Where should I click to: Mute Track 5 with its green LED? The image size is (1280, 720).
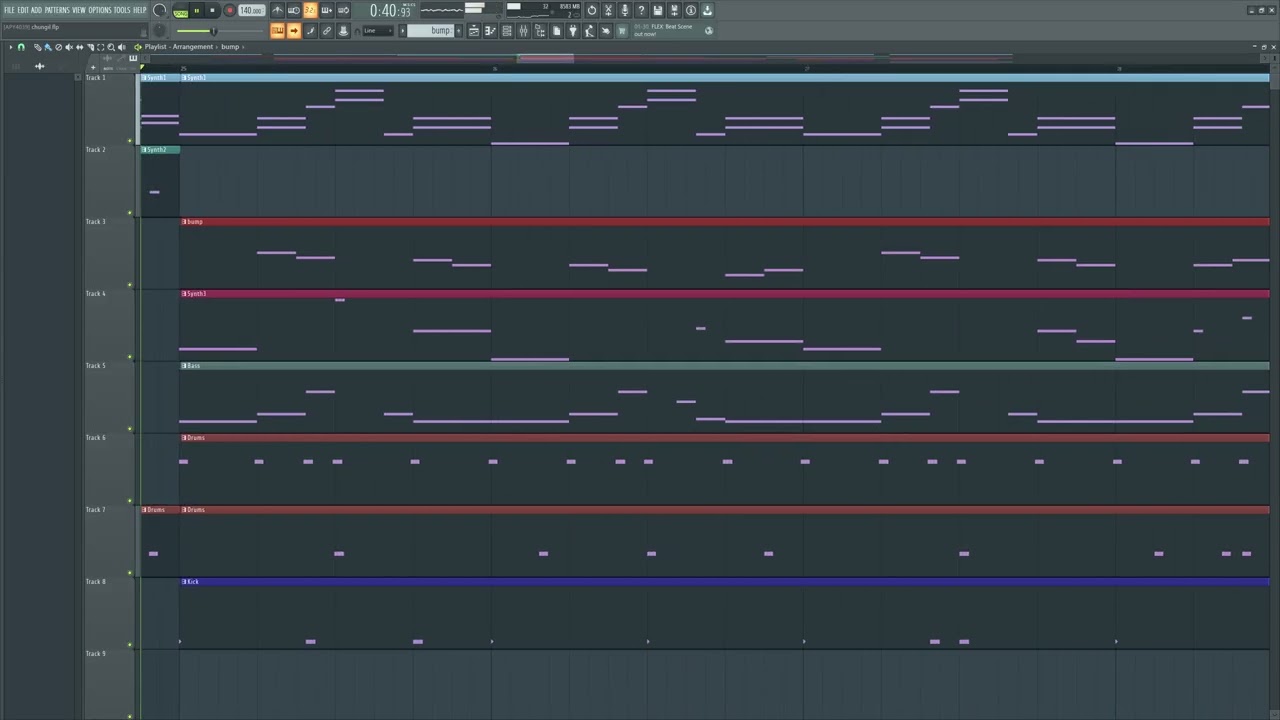click(x=130, y=429)
